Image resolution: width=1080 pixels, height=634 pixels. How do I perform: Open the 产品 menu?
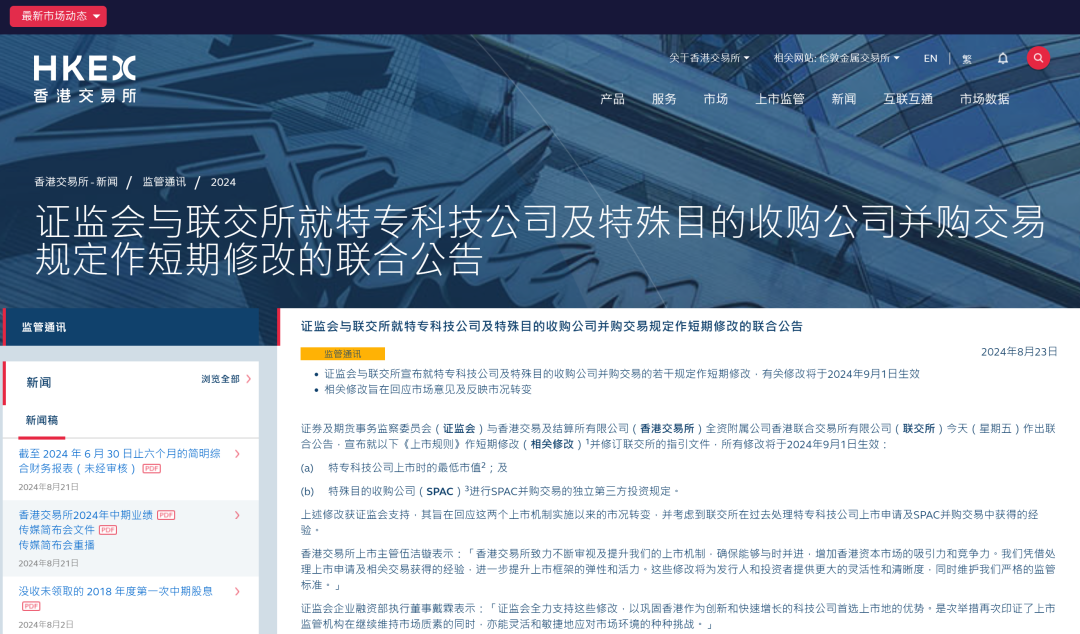coord(612,99)
